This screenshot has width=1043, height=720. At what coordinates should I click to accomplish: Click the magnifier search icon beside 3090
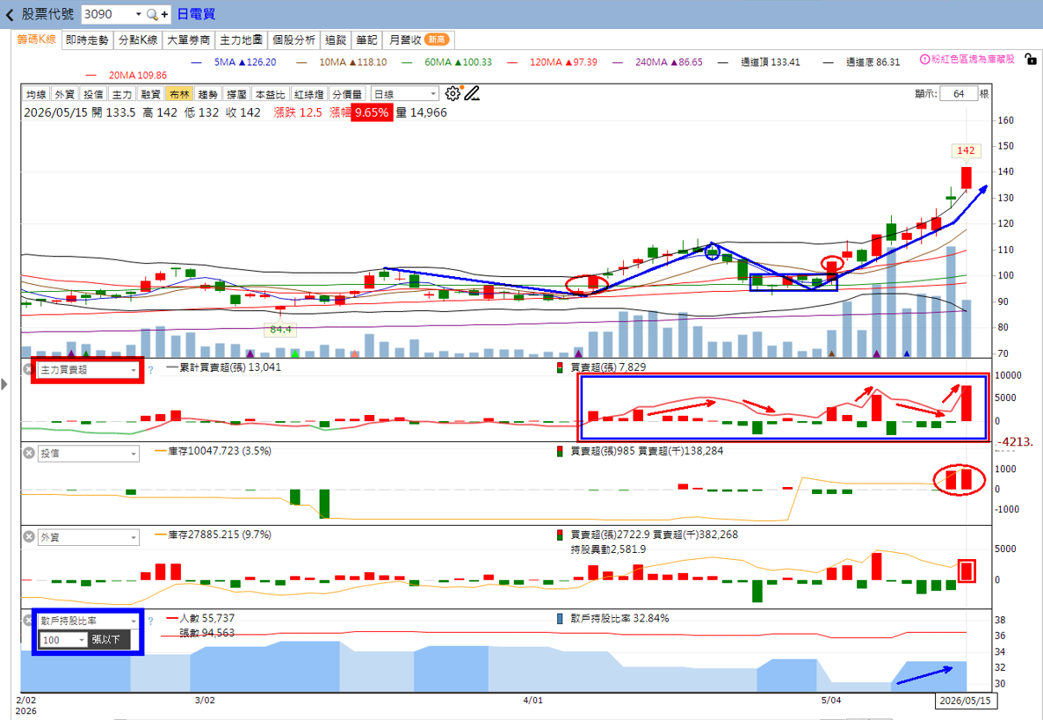(152, 14)
